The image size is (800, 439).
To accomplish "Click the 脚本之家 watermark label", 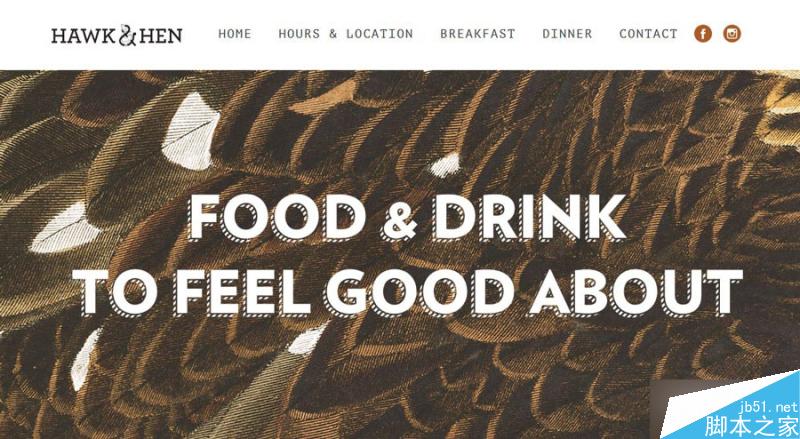I will pyautogui.click(x=752, y=426).
